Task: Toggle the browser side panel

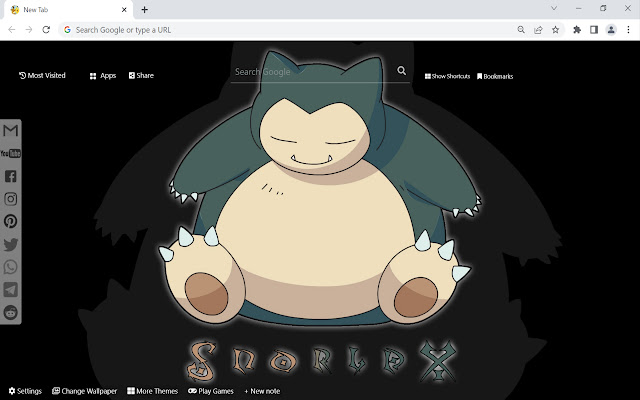Action: click(x=594, y=29)
